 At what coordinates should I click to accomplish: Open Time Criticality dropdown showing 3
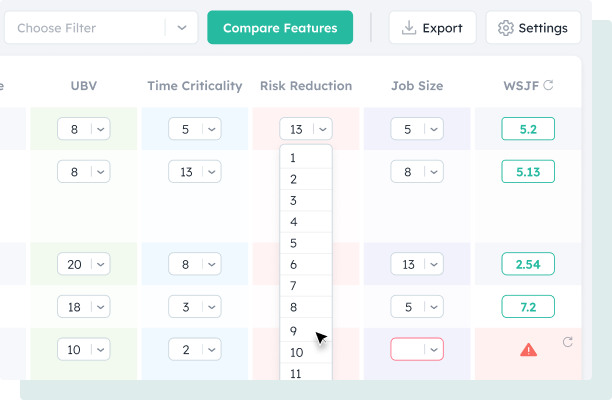[195, 306]
